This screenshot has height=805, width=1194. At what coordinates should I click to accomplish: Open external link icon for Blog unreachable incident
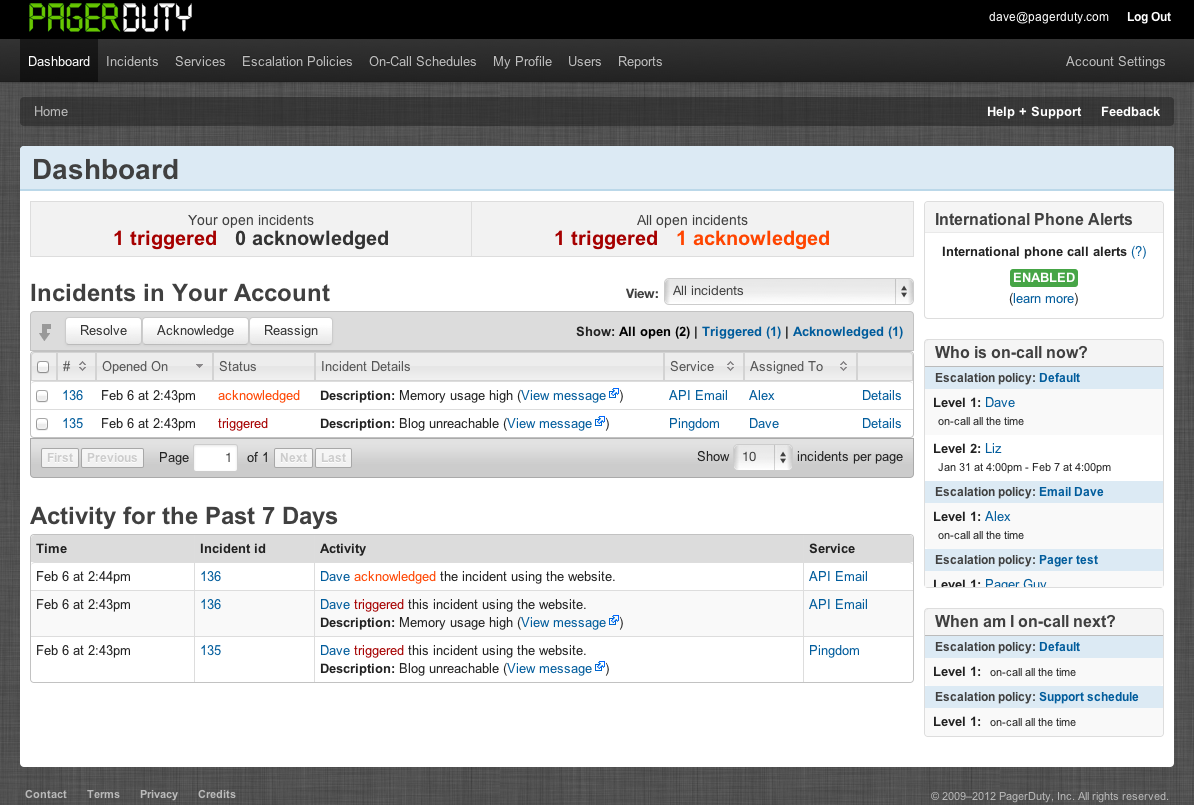point(601,422)
